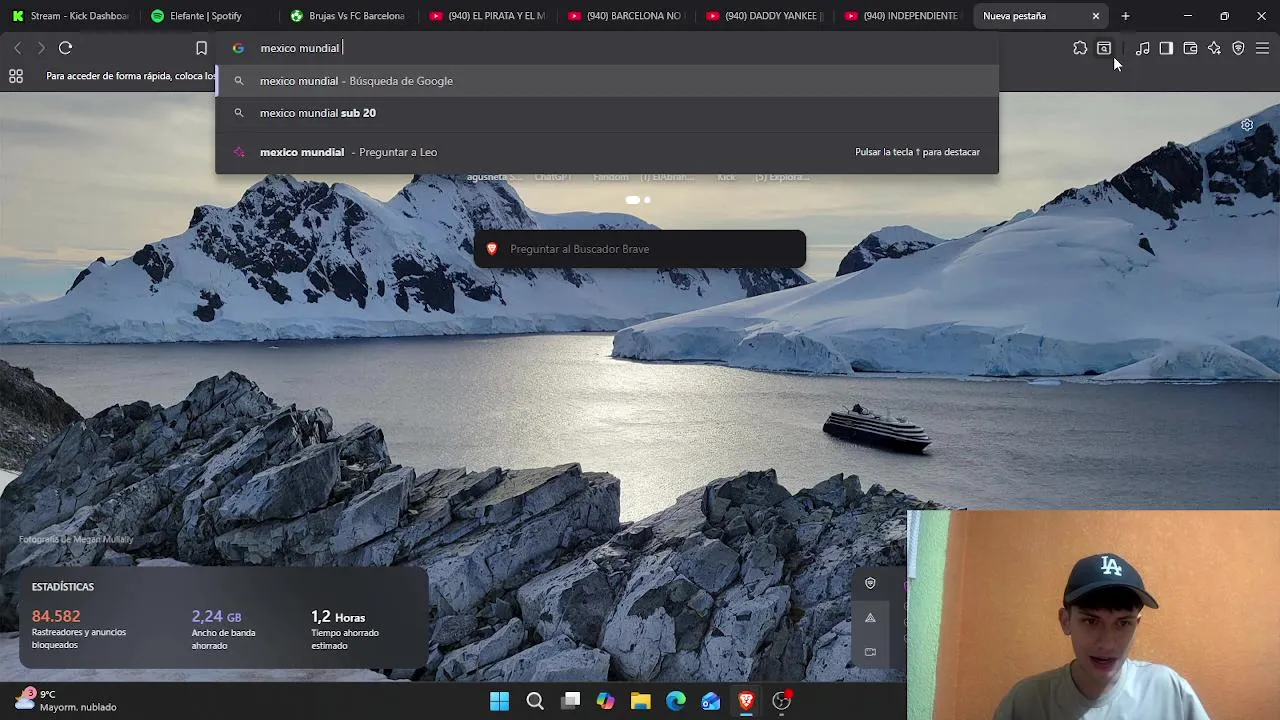Open the weather widget showing 9°C
1280x720 pixels.
coord(66,700)
